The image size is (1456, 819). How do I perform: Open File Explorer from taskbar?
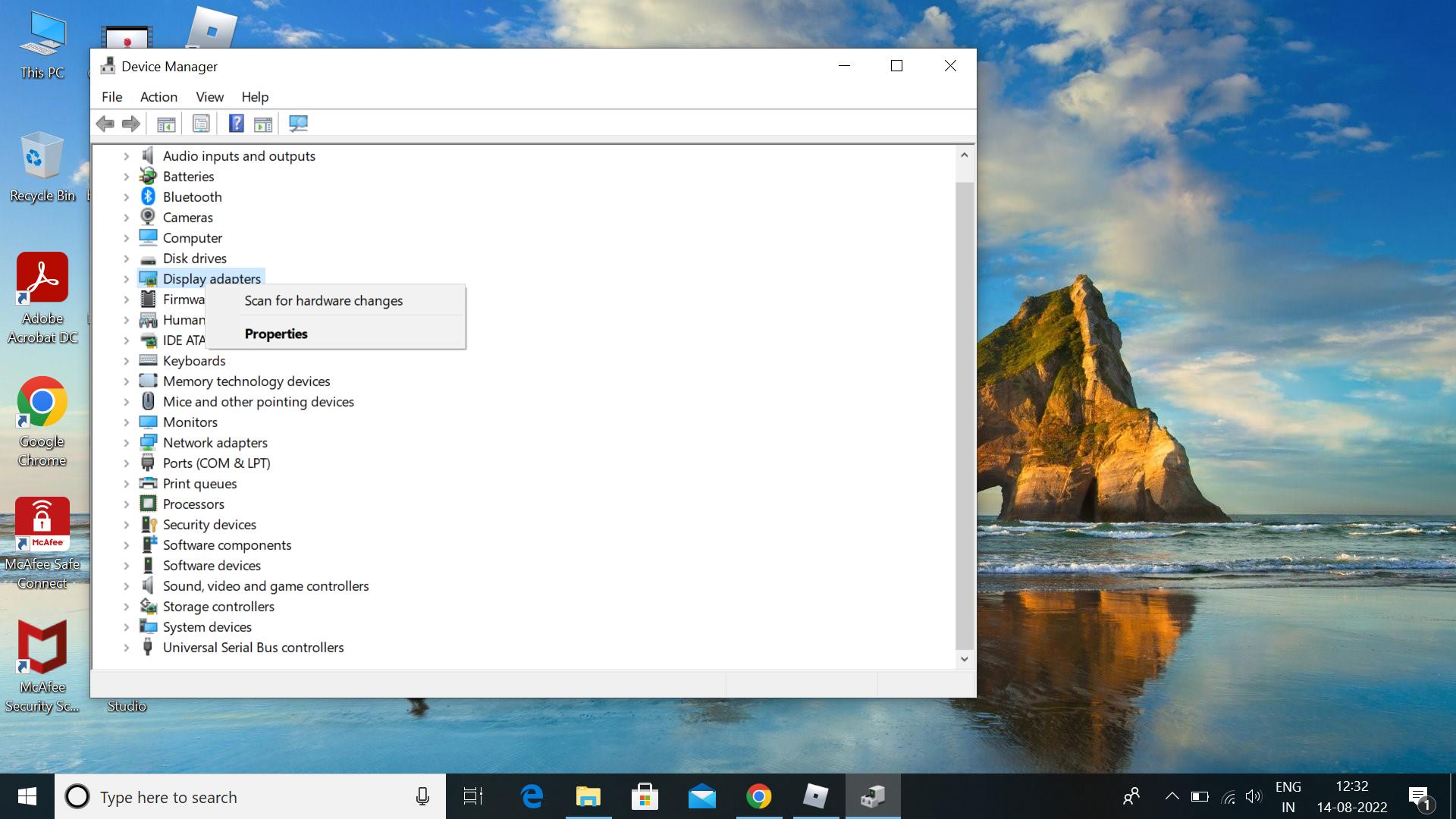588,796
